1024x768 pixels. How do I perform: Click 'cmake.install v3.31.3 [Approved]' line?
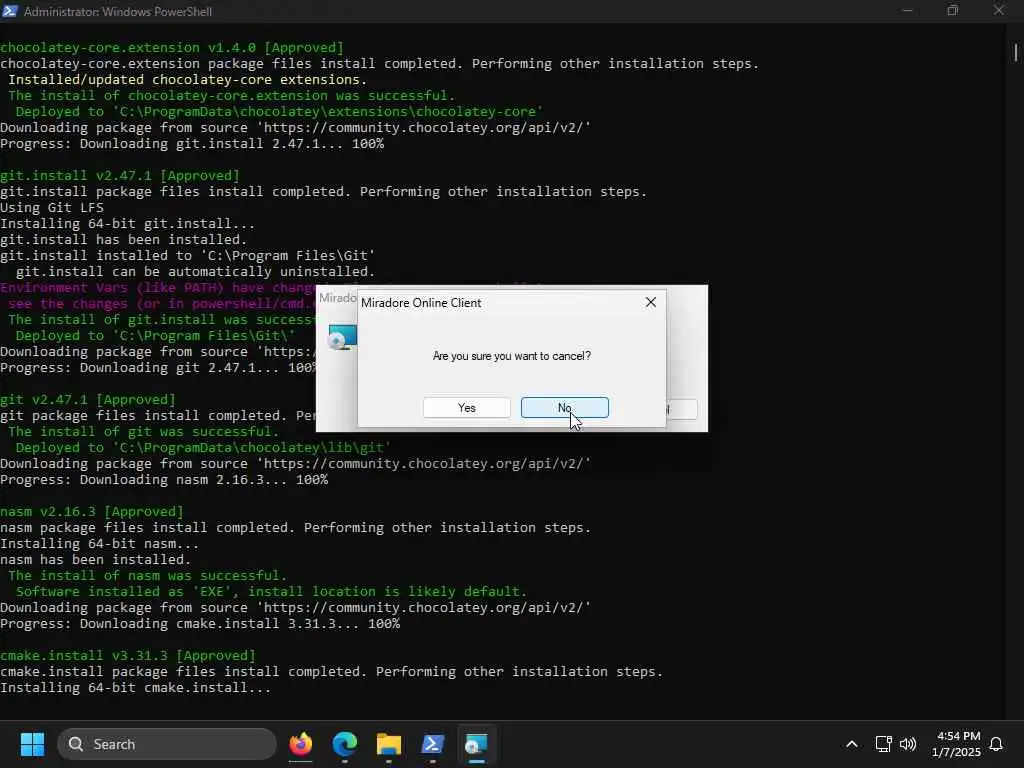[128, 656]
